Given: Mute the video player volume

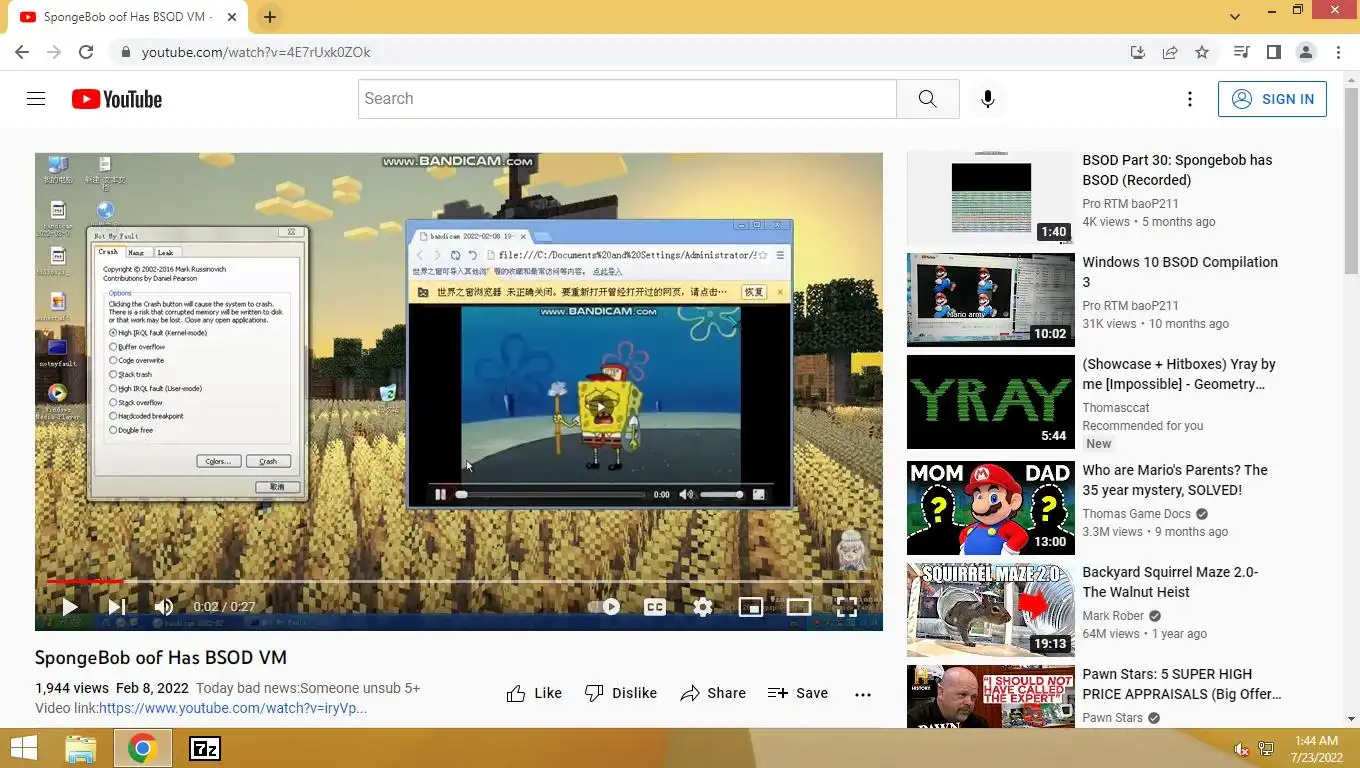Looking at the screenshot, I should (x=164, y=607).
